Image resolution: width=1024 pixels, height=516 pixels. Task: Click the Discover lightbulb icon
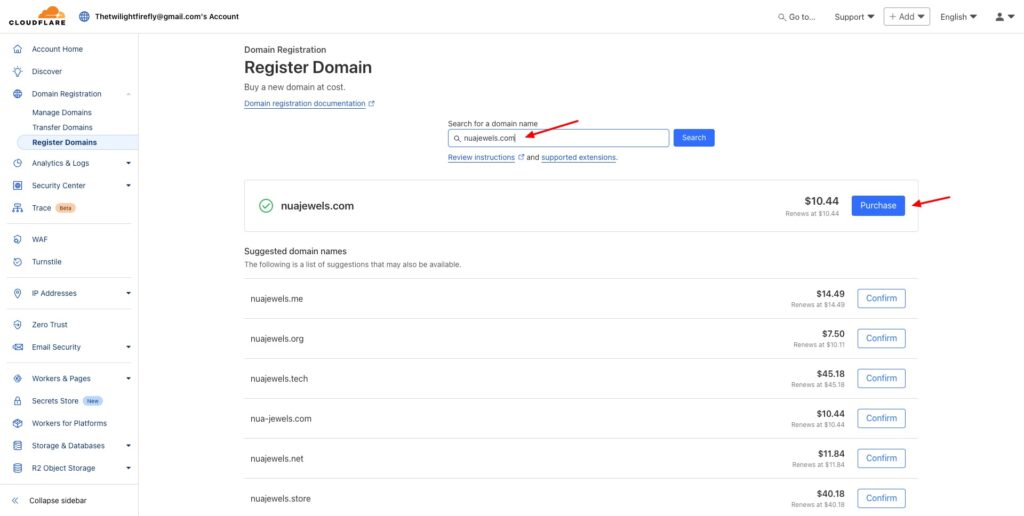(18, 71)
